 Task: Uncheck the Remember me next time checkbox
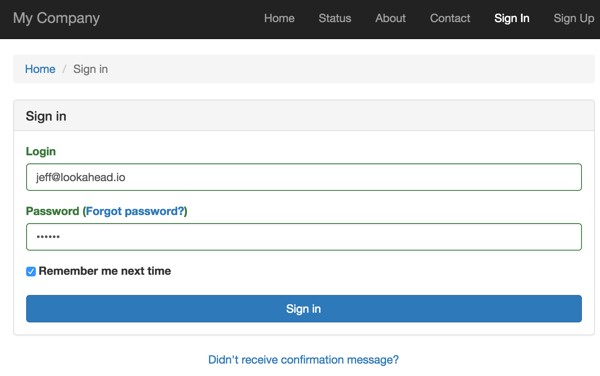(31, 272)
